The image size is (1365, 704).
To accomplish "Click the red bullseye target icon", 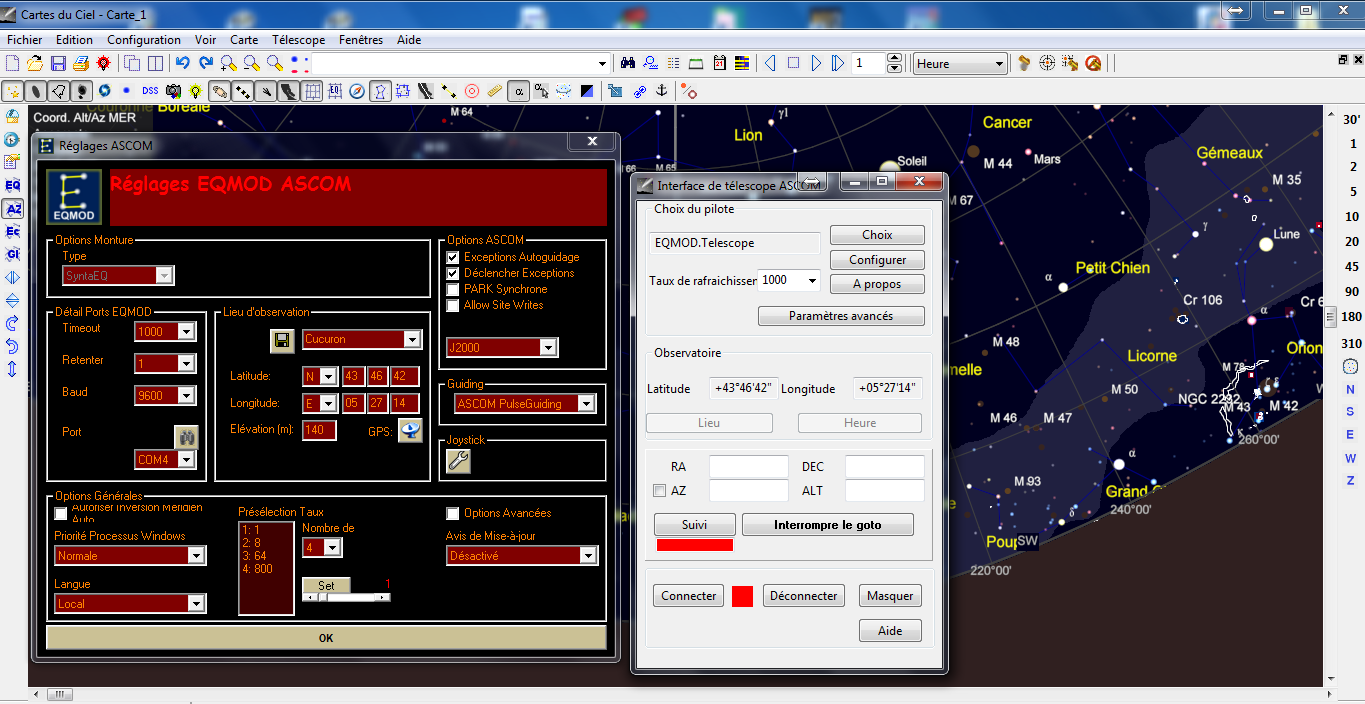I will click(x=472, y=91).
